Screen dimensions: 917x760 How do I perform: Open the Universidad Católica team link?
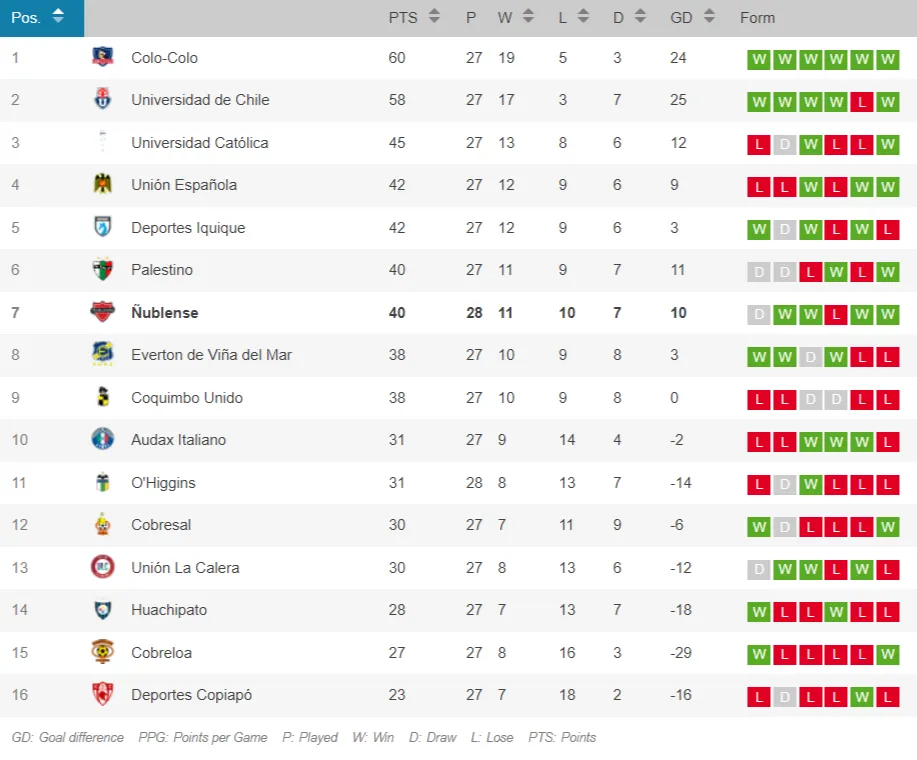[199, 143]
